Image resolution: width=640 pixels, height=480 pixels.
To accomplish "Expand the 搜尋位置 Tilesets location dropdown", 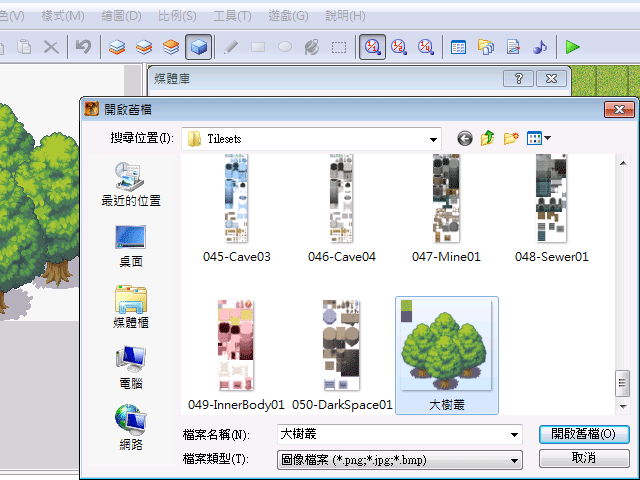I will [433, 140].
